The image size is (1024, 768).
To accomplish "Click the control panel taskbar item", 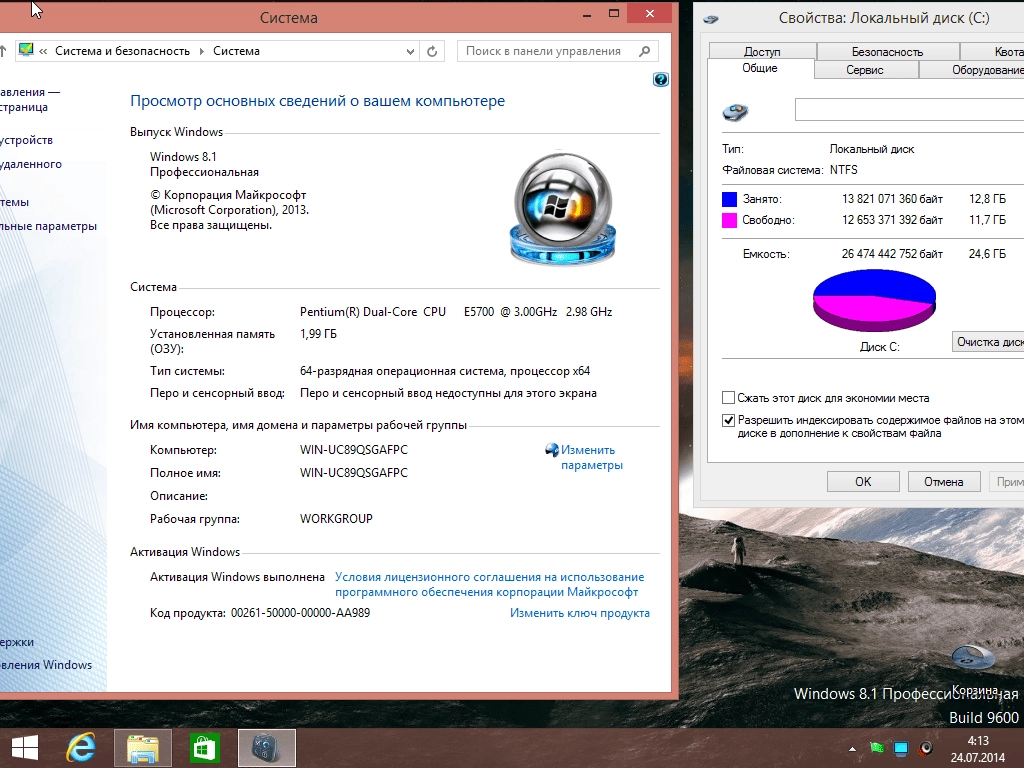I will point(266,748).
